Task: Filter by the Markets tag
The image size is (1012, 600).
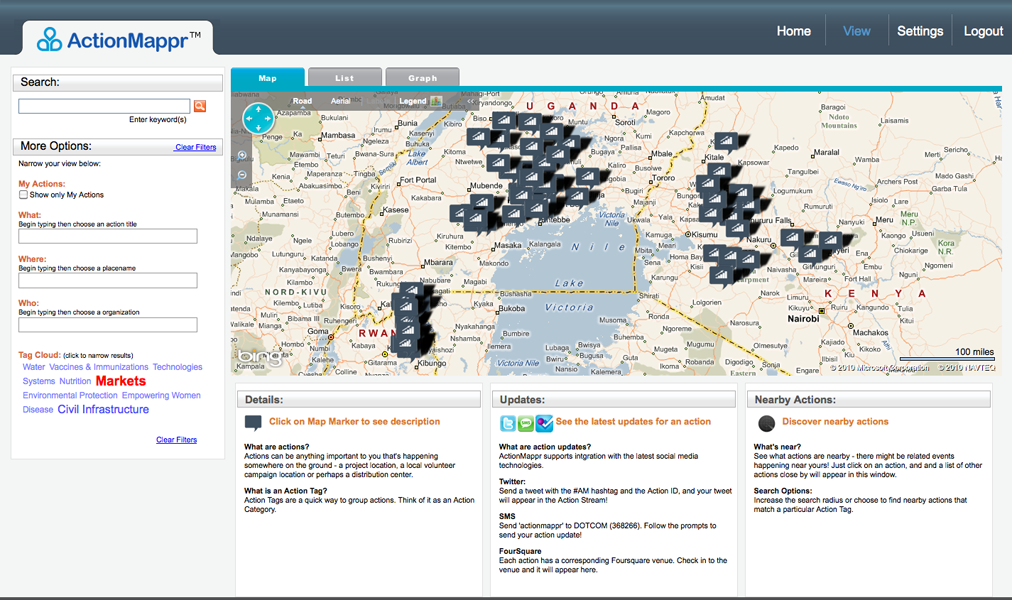Action: (x=121, y=381)
